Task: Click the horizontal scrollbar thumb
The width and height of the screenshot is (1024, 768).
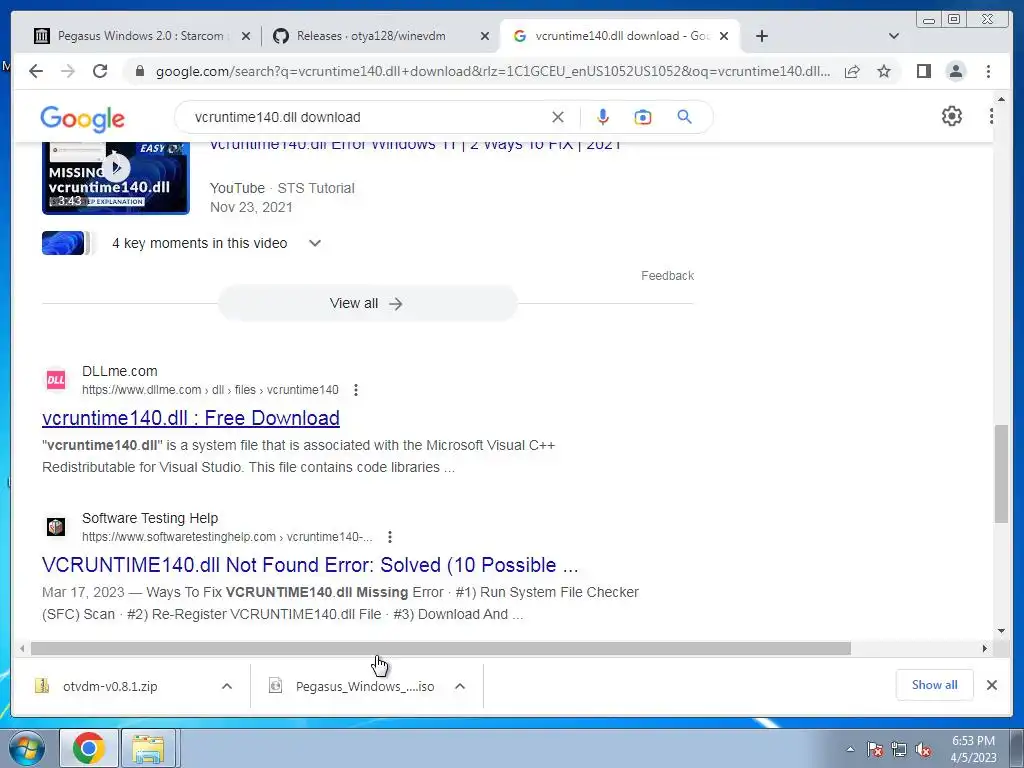Action: pos(441,648)
